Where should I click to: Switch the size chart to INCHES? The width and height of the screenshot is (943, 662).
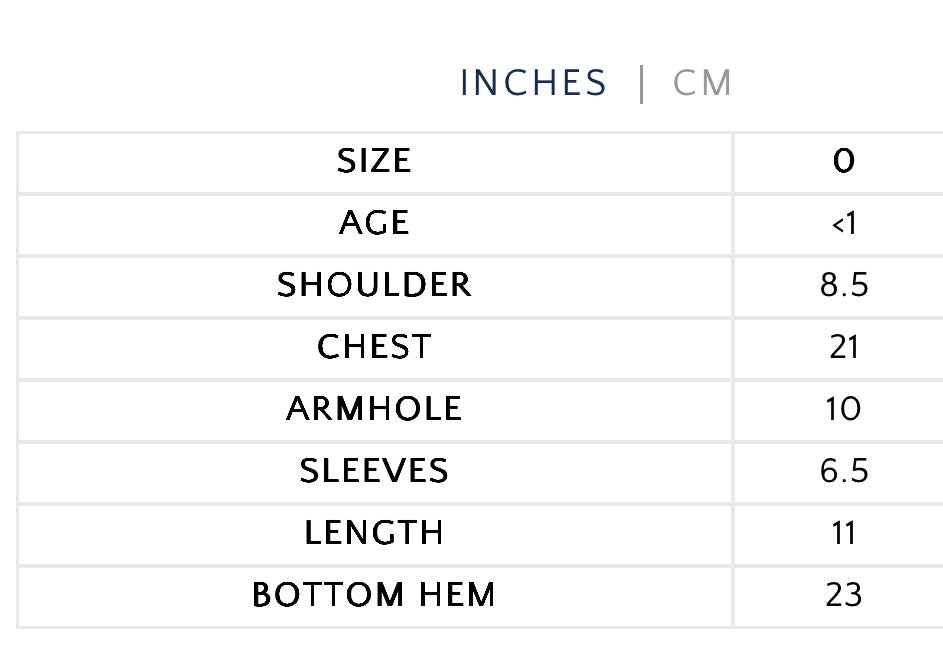tap(533, 84)
